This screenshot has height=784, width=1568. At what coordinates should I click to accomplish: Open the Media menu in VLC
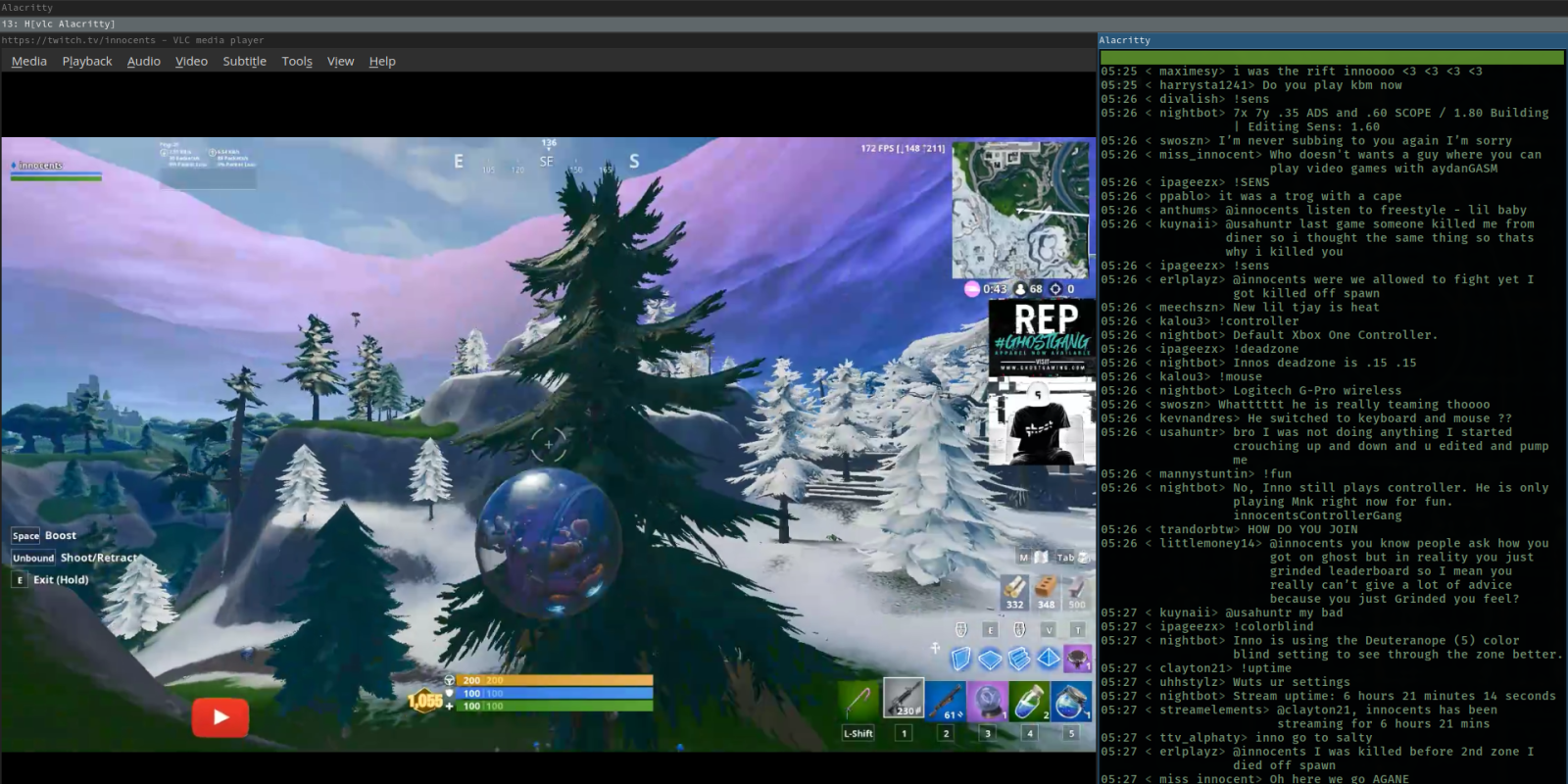tap(29, 61)
